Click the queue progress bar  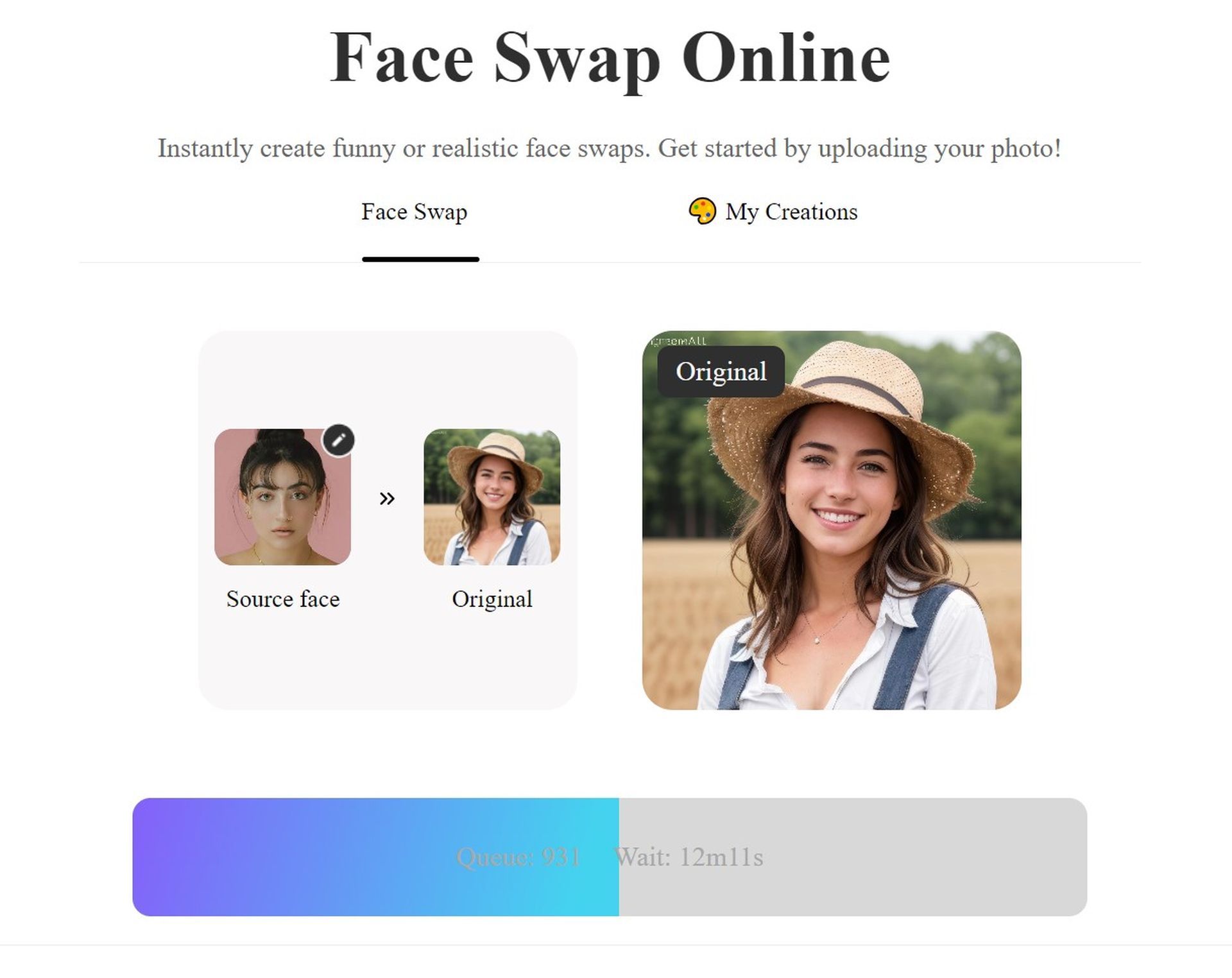610,857
